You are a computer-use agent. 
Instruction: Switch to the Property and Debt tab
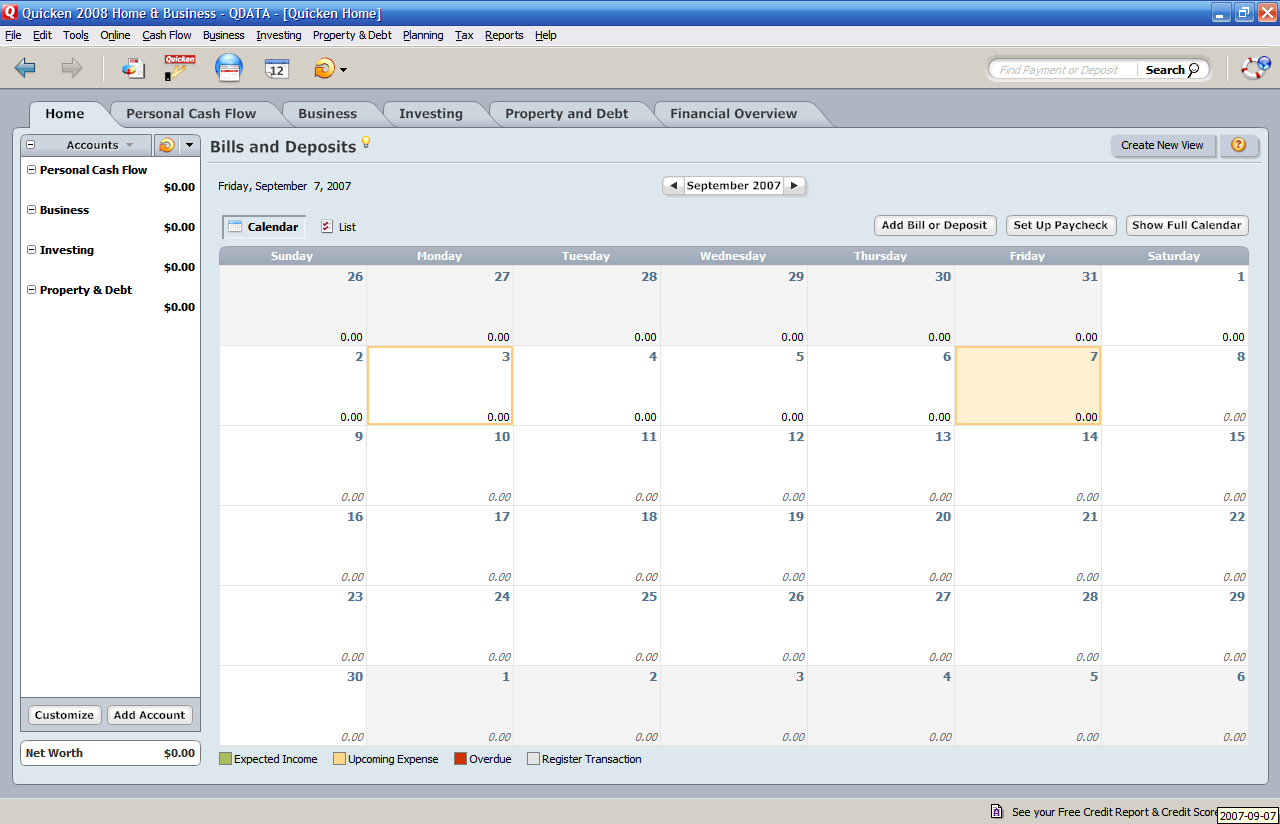point(567,114)
